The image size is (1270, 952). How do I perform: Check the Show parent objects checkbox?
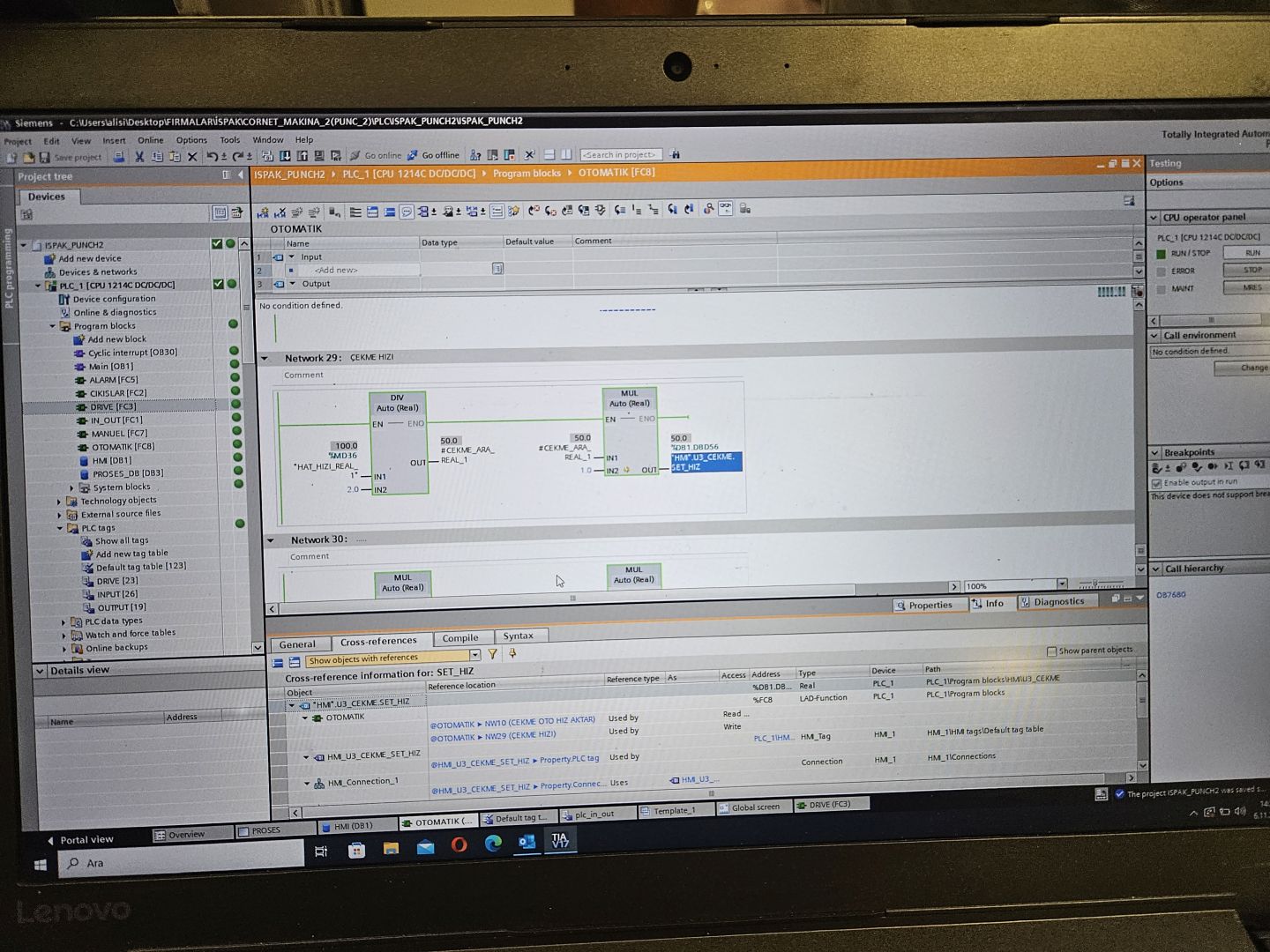click(1051, 651)
